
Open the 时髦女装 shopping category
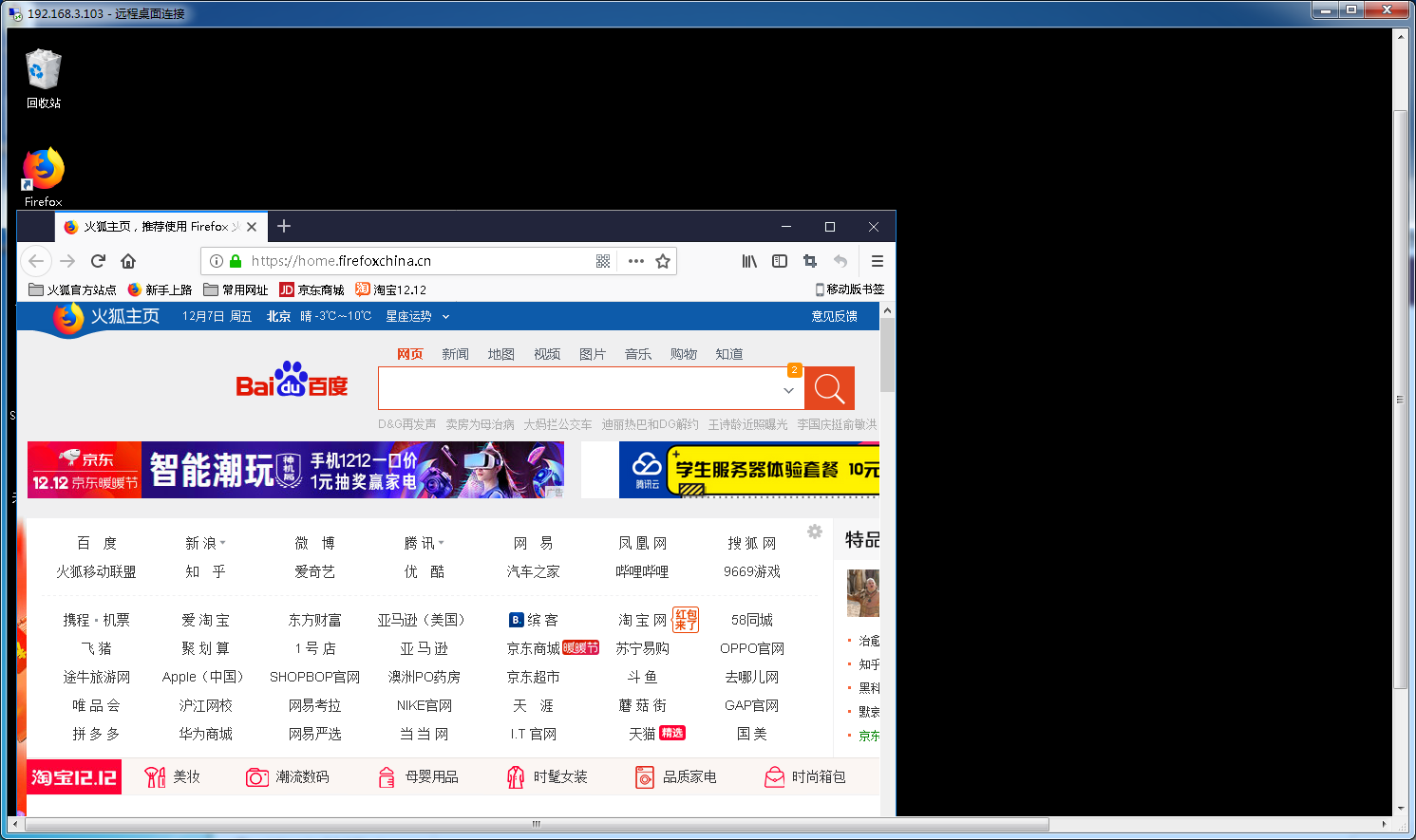pos(547,777)
